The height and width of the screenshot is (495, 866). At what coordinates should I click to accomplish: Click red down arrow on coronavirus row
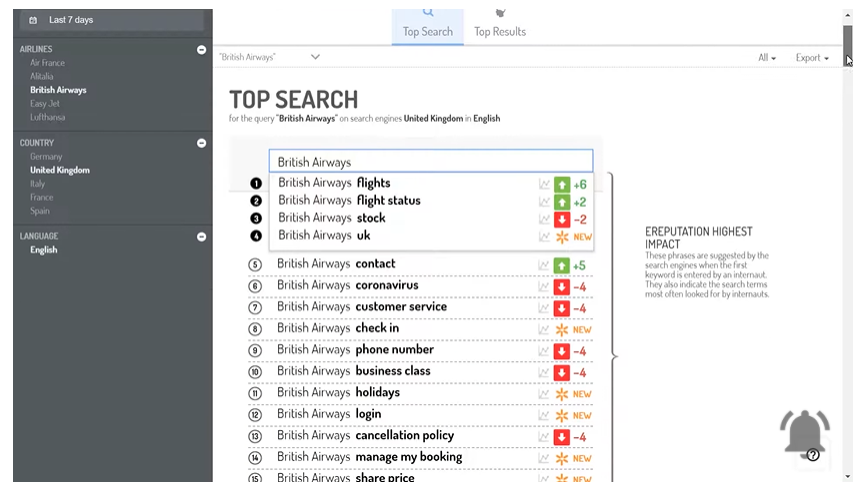tap(562, 287)
